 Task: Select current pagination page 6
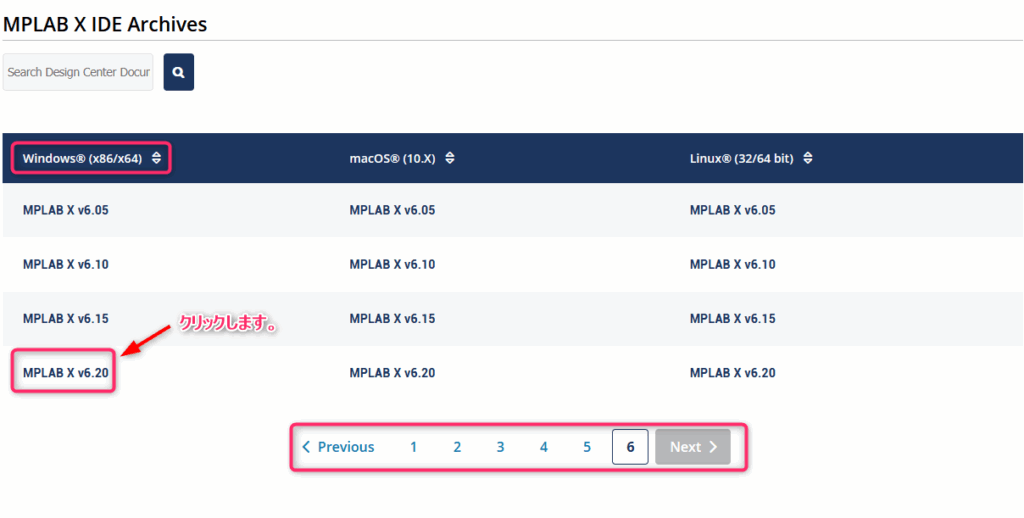tap(630, 447)
